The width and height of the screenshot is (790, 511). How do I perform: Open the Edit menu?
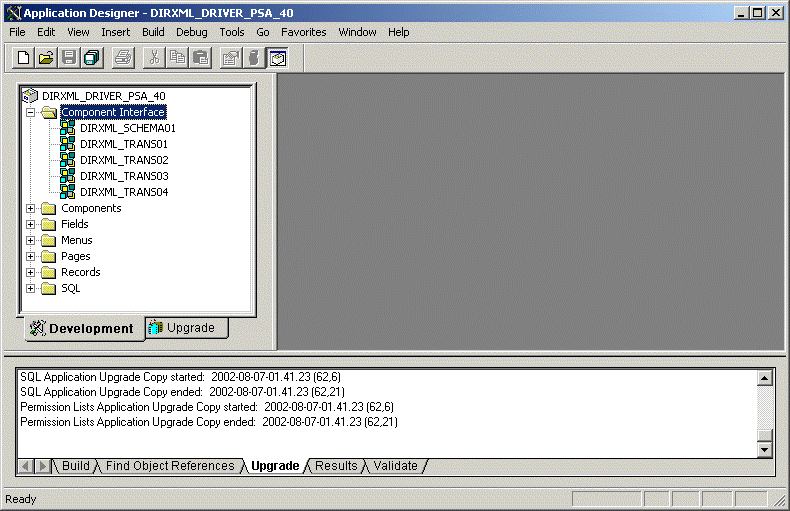point(46,32)
